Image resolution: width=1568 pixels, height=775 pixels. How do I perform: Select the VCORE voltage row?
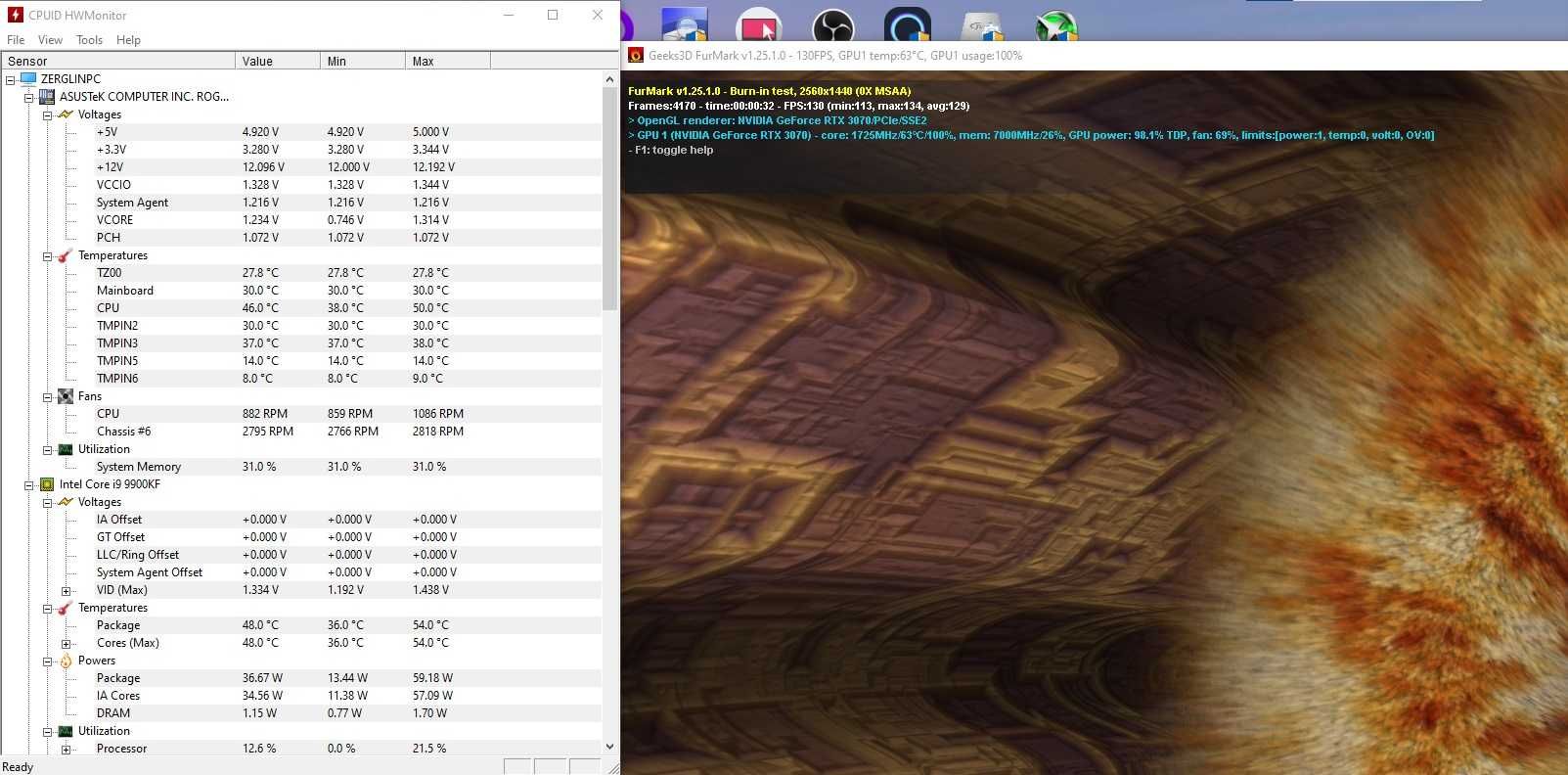pos(301,220)
